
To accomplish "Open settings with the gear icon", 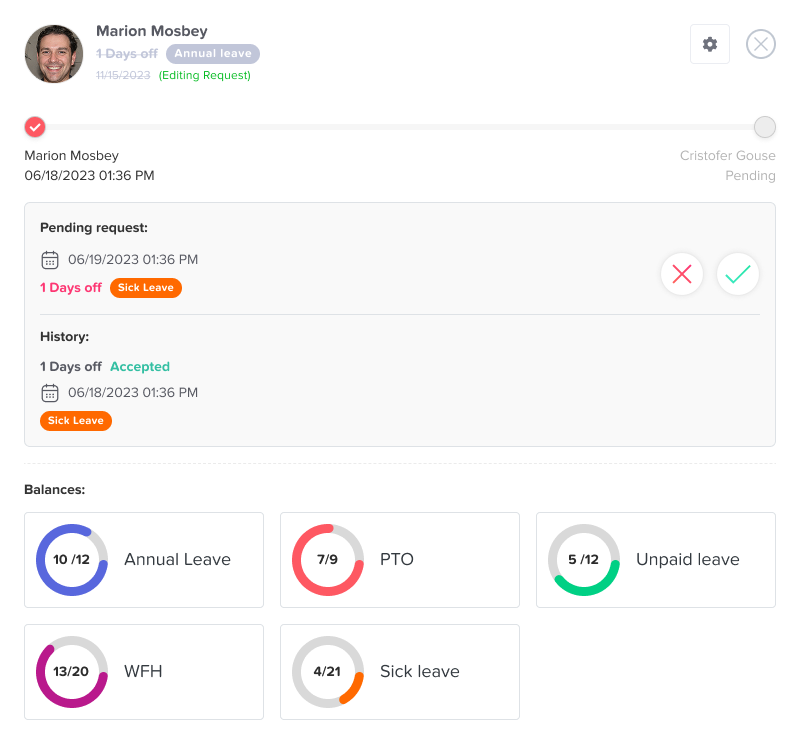I will [710, 44].
